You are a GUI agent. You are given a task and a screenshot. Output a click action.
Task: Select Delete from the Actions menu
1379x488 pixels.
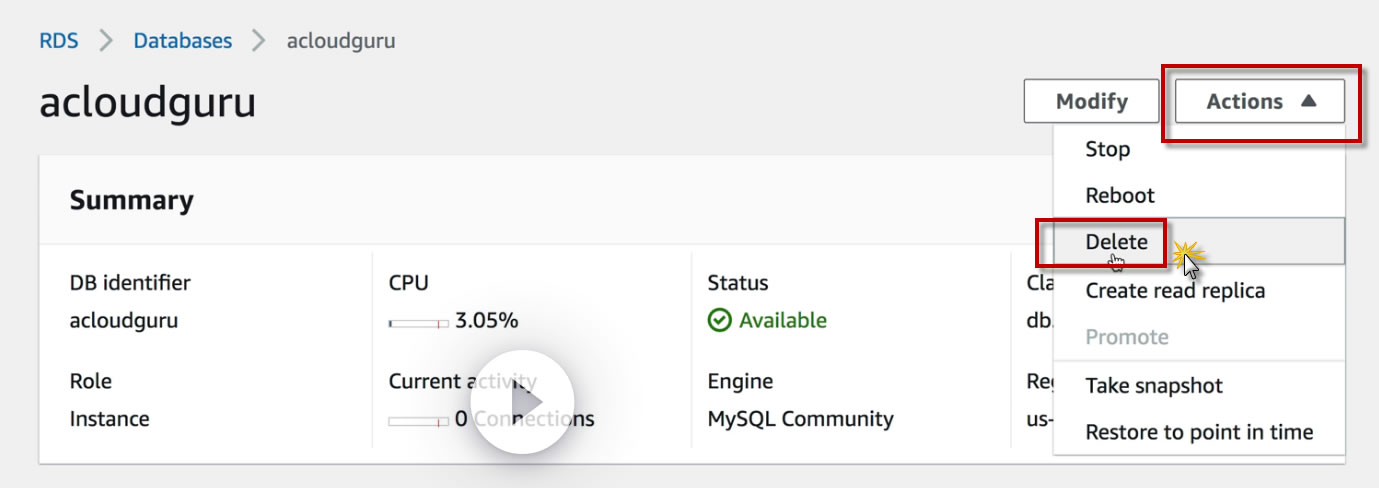pos(1116,242)
